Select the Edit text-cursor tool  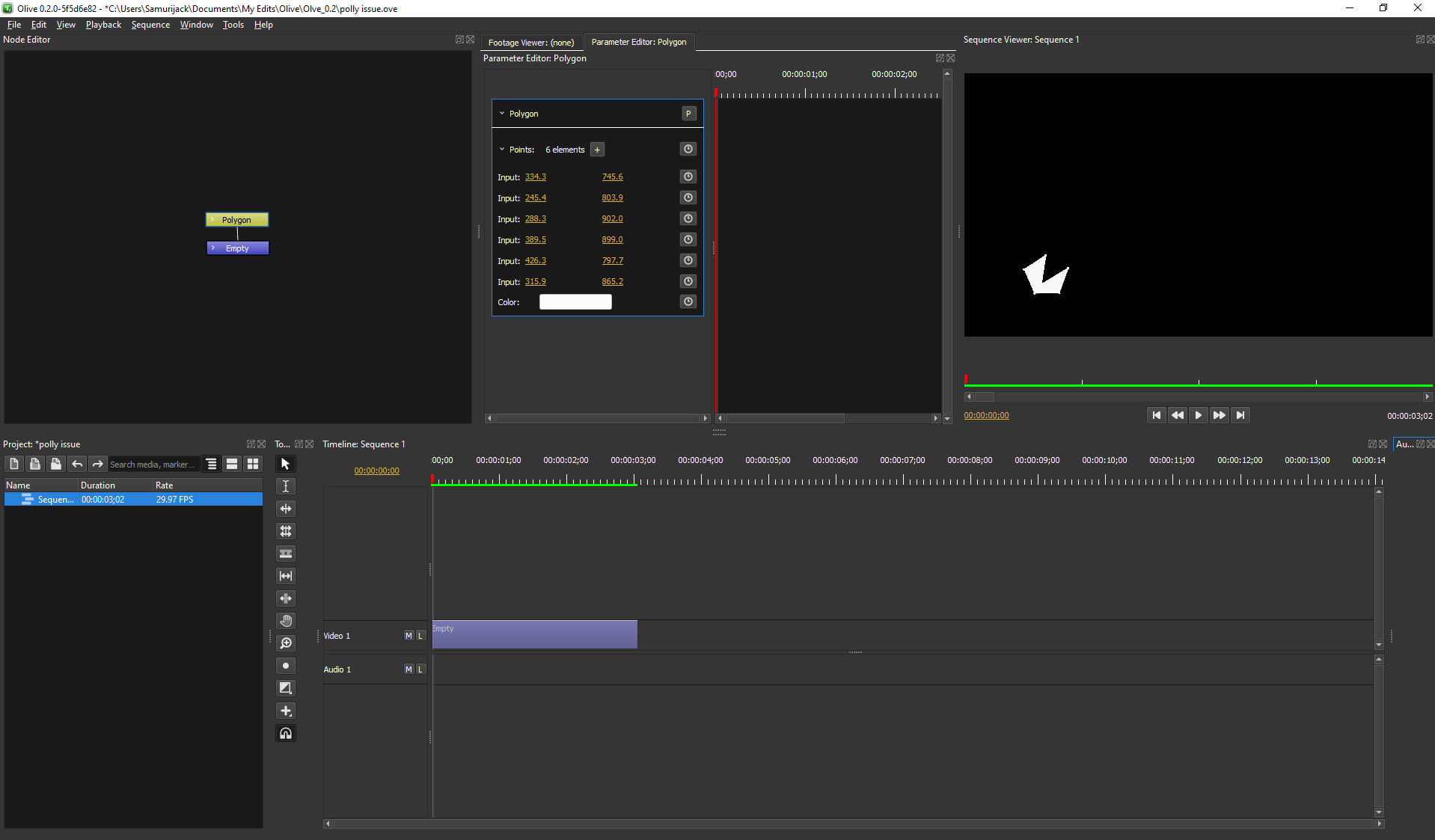point(286,486)
